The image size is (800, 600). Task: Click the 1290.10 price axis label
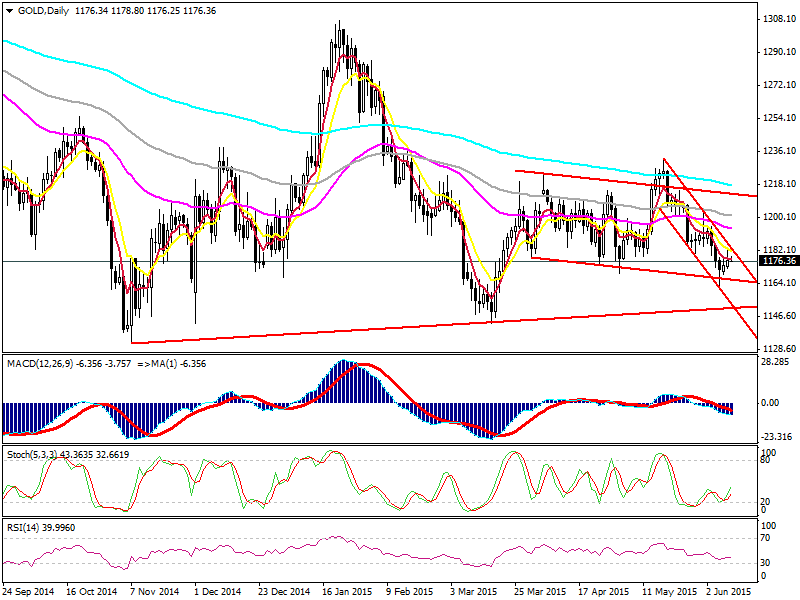click(780, 52)
